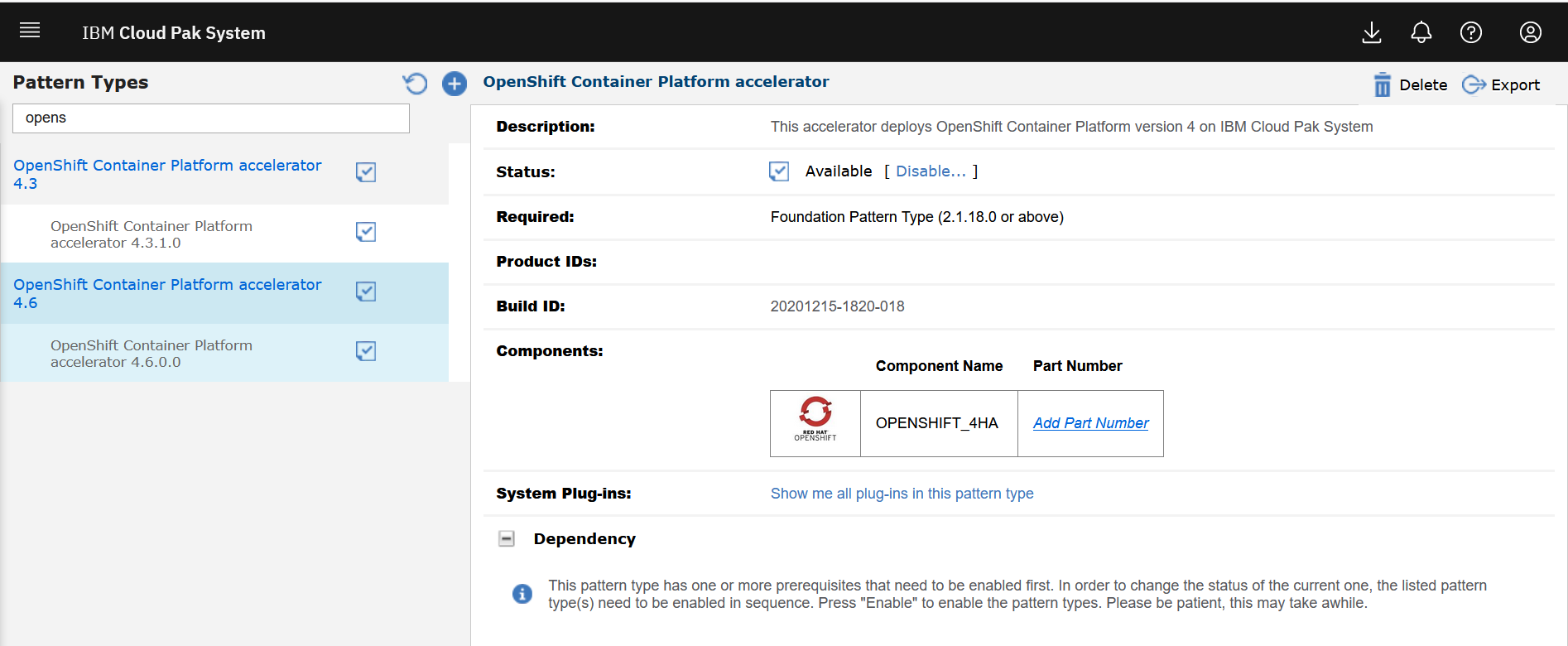Click the Build ID value 20201215-1820-018
The image size is (1568, 646).
point(837,306)
